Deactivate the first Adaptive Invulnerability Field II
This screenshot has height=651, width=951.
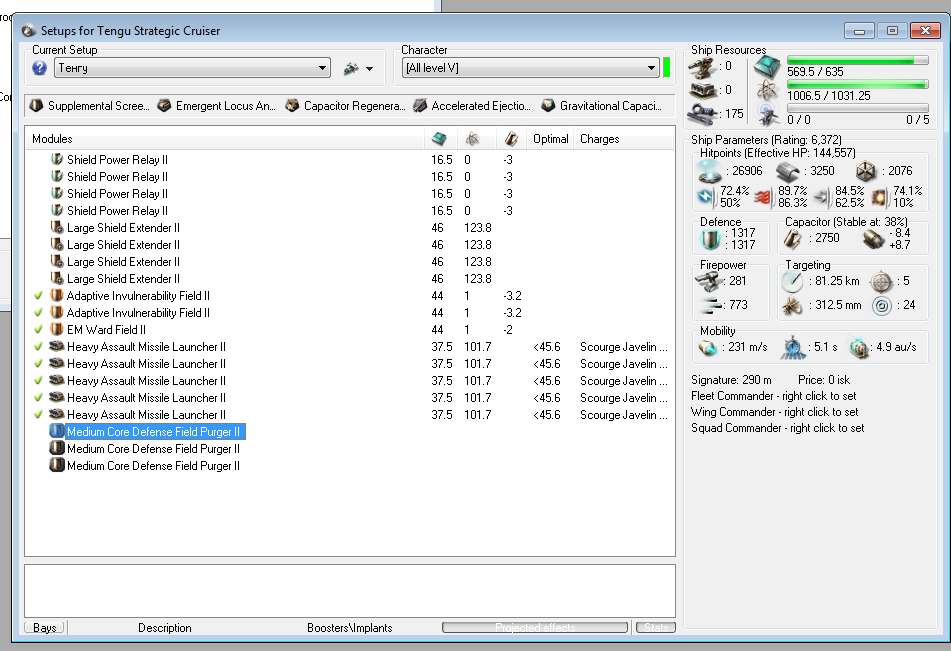(39, 296)
